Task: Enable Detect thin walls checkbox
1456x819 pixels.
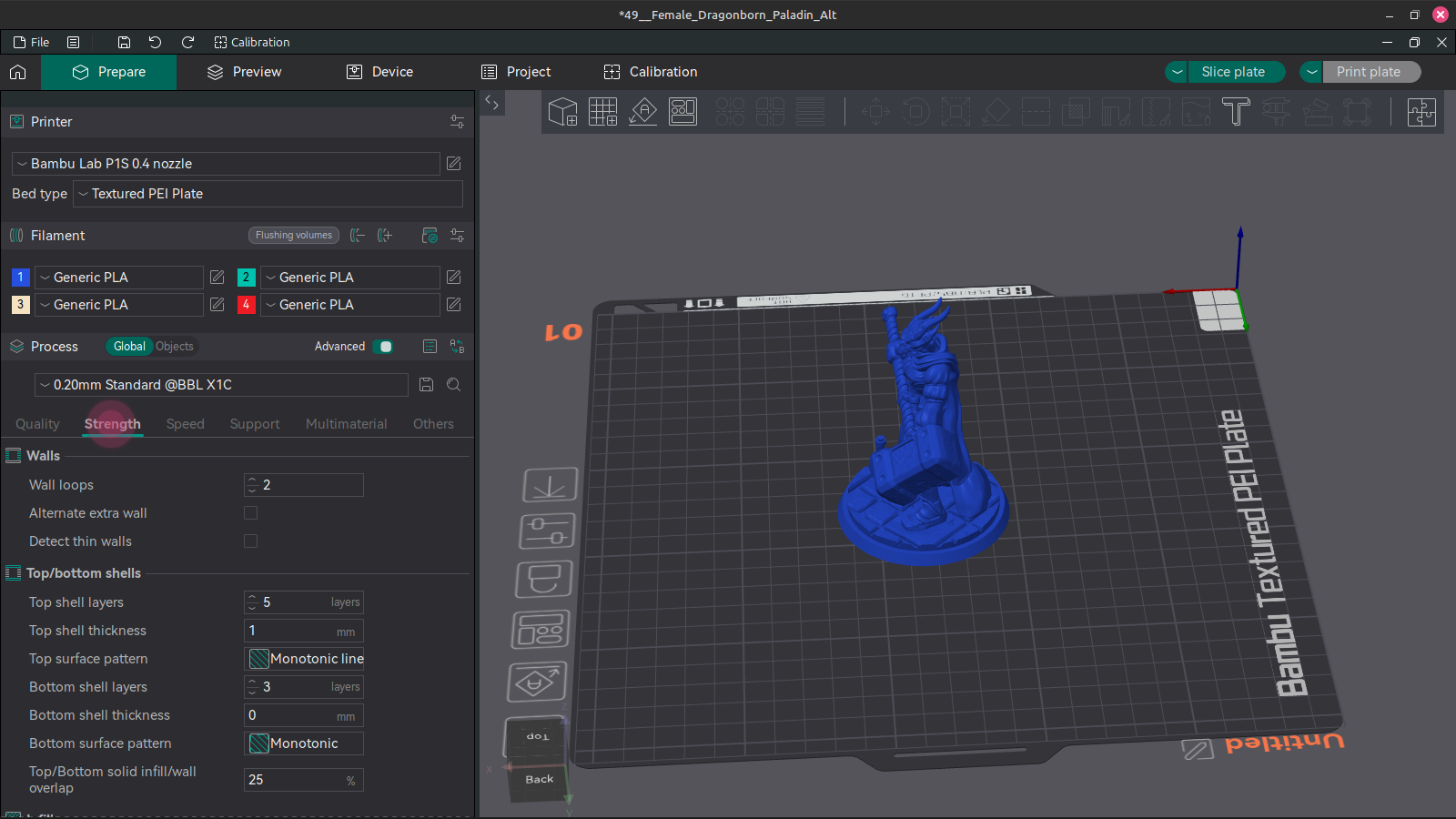Action: click(251, 541)
